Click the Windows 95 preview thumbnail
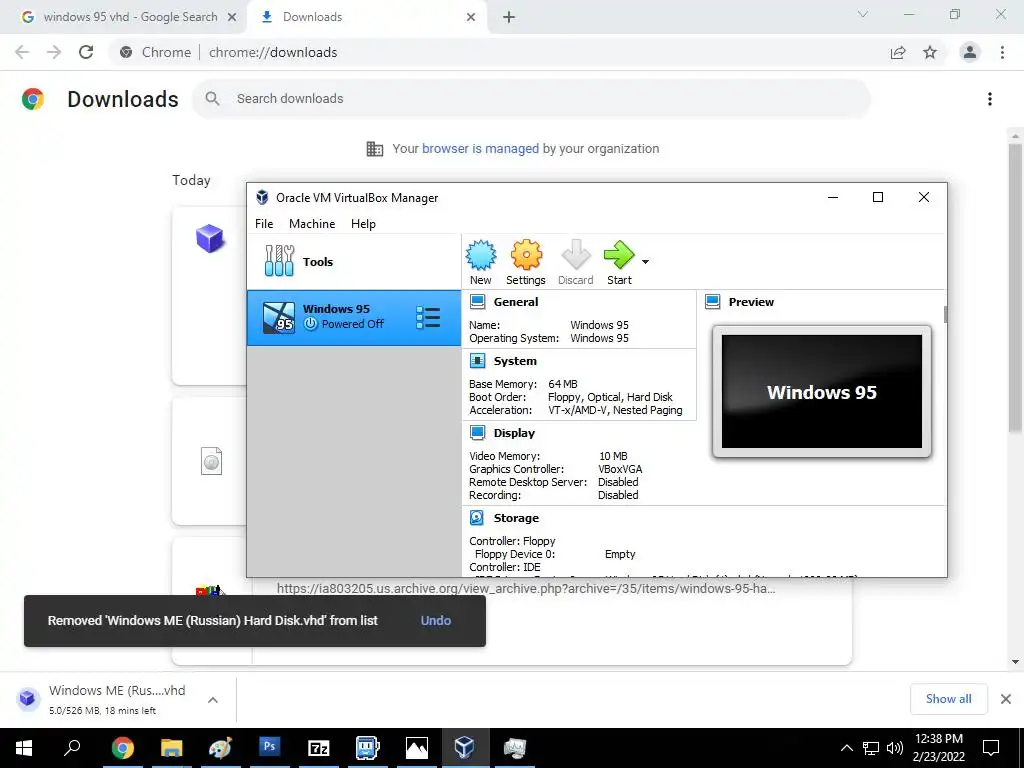Screen dimensions: 1024x768 click(x=822, y=392)
